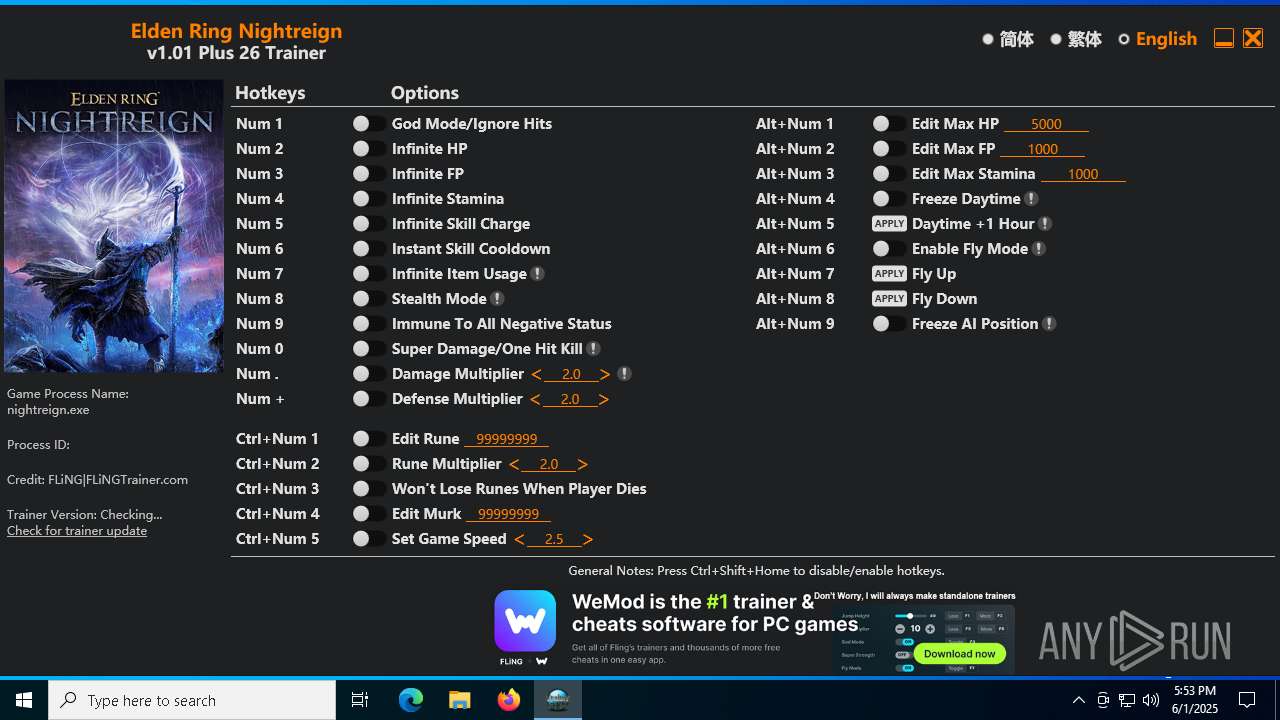
Task: Turn on Infinite Stamina
Action: point(369,199)
